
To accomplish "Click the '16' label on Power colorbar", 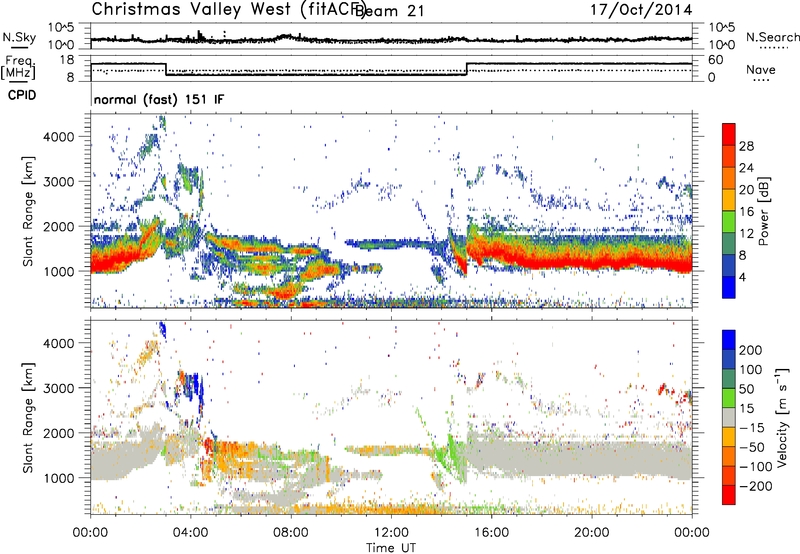I will 746,212.
